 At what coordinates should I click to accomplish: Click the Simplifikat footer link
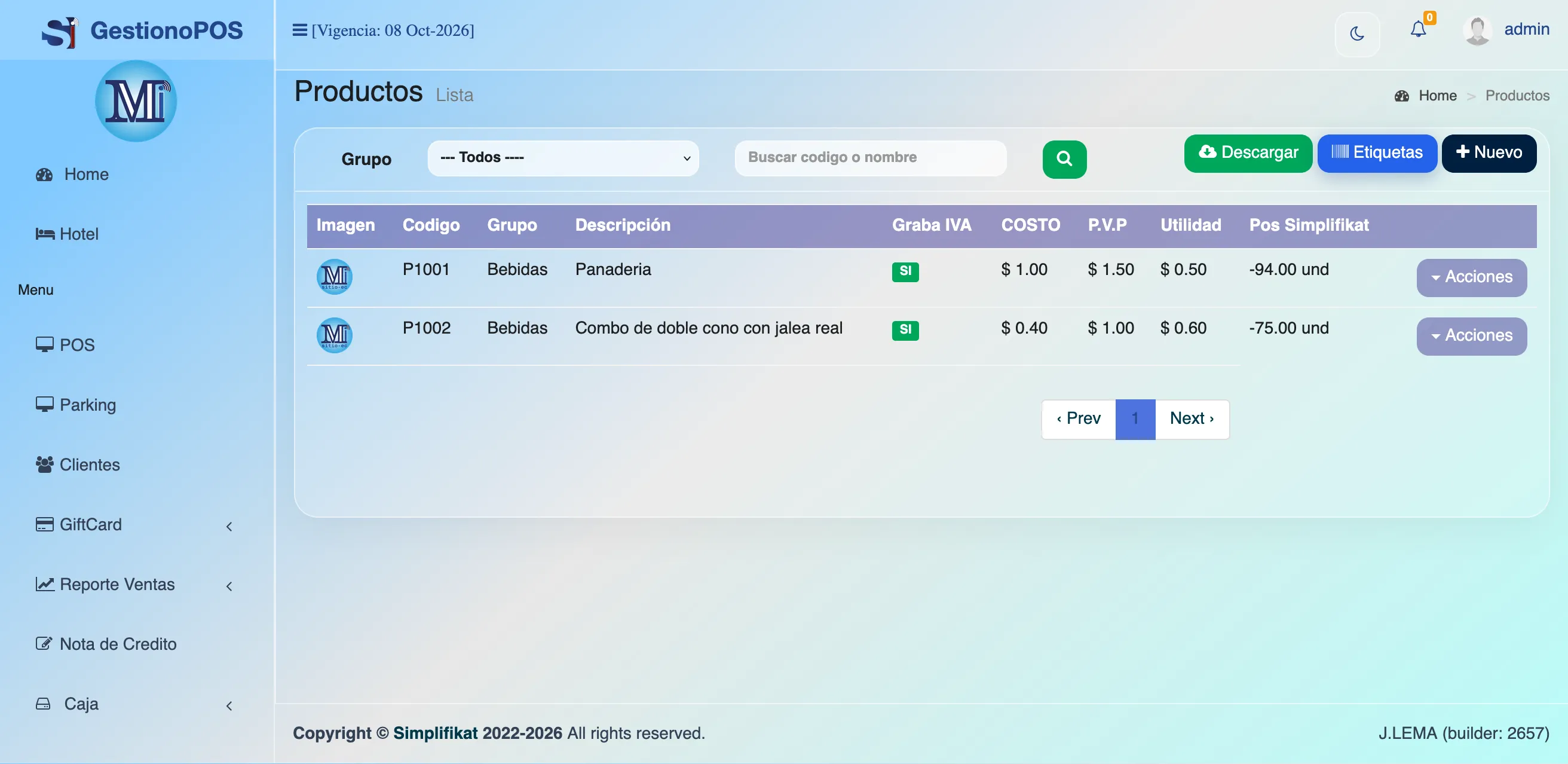(x=435, y=734)
